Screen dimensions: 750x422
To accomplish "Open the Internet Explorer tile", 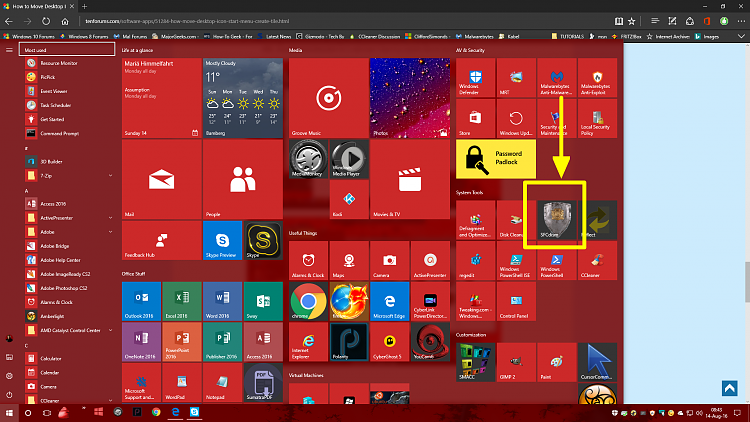I will coord(309,342).
